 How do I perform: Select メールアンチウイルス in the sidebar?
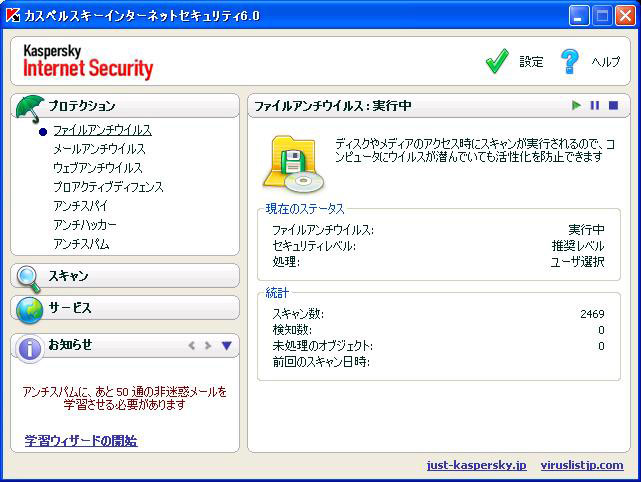[99, 149]
